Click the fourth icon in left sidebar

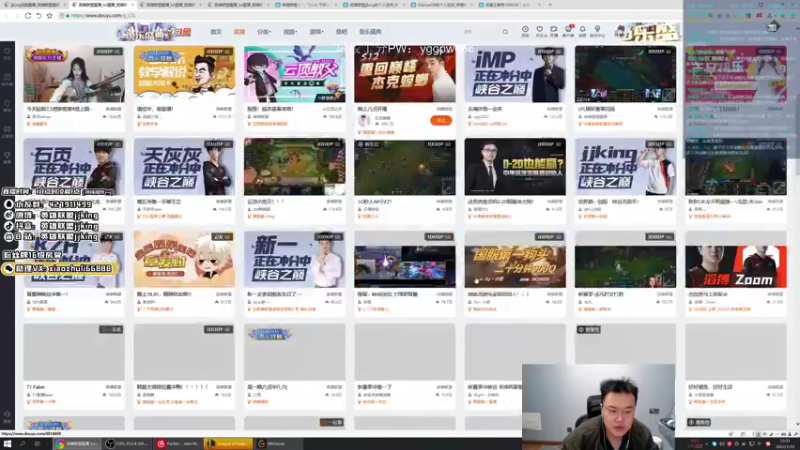[7, 131]
